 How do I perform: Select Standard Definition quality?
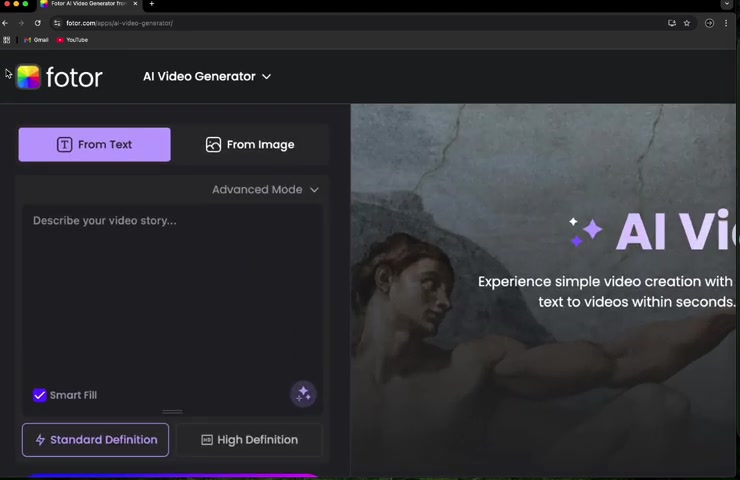[x=95, y=440]
